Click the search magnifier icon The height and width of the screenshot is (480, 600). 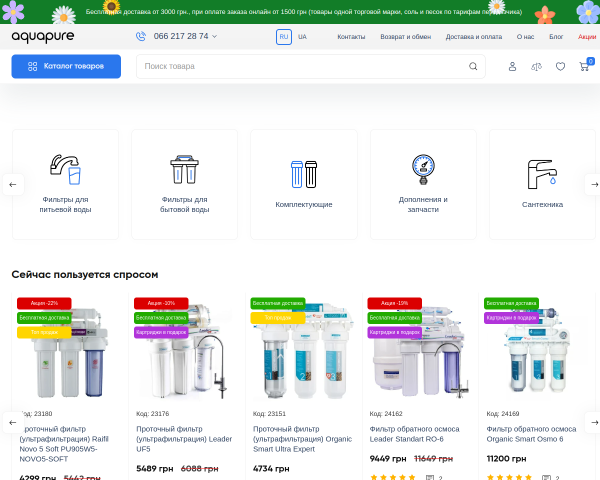pyautogui.click(x=473, y=66)
